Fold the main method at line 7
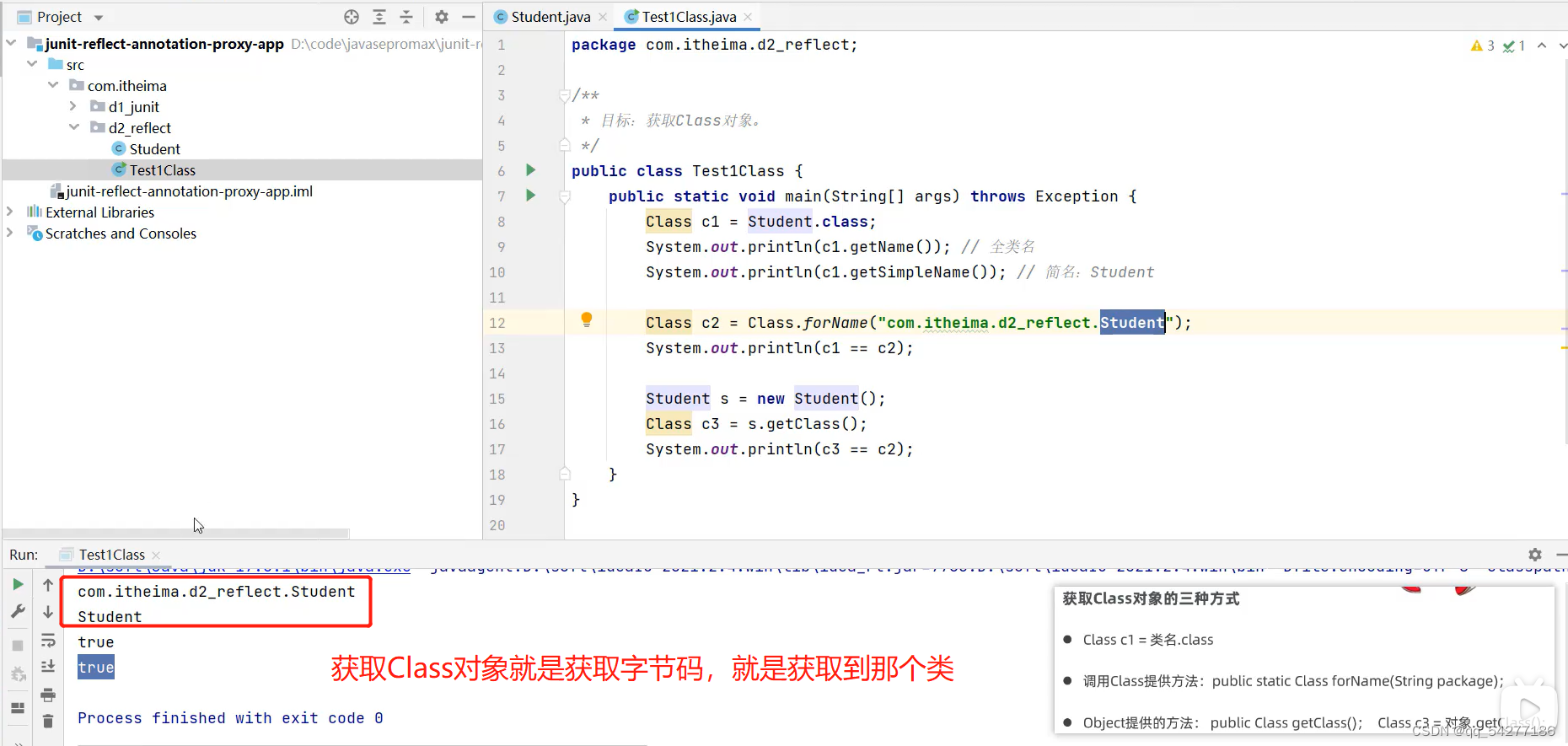 click(565, 196)
